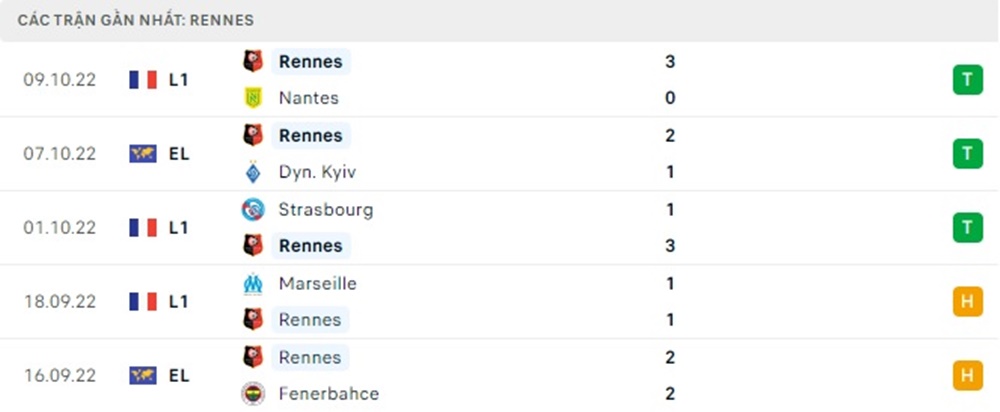The height and width of the screenshot is (412, 1000).
Task: Click Rennes crest in the Nantes match
Action: [x=253, y=62]
